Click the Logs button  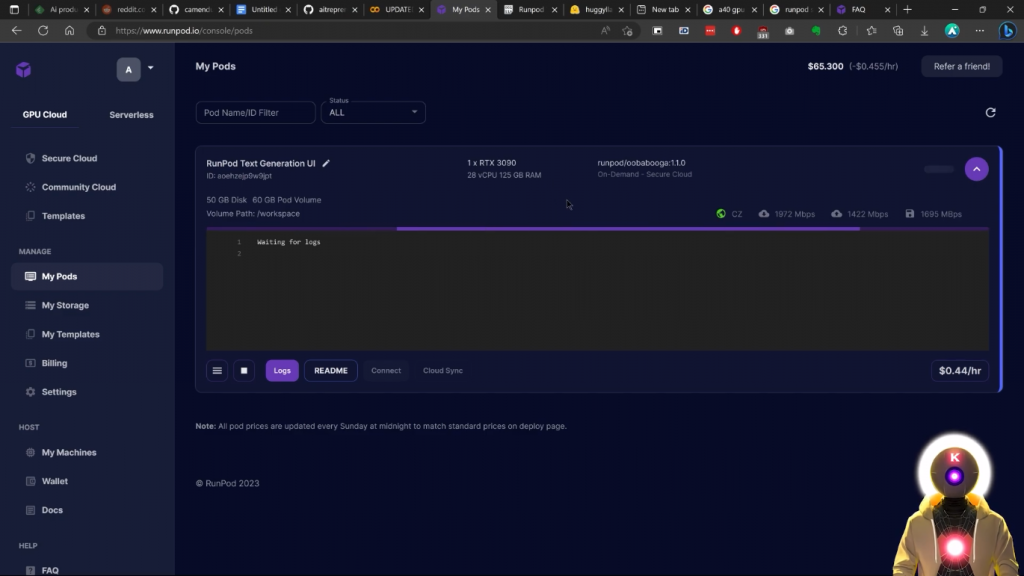(282, 370)
